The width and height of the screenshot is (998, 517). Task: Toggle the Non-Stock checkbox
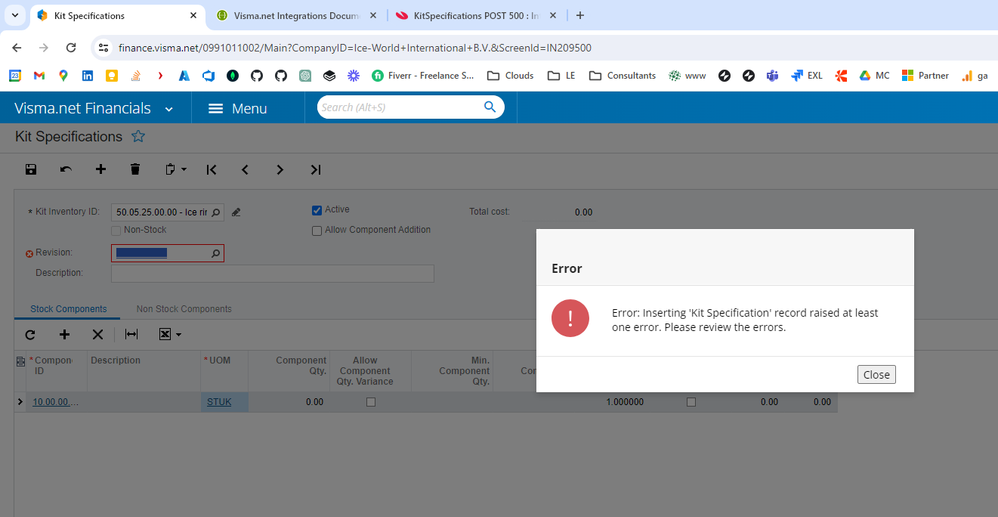point(116,230)
